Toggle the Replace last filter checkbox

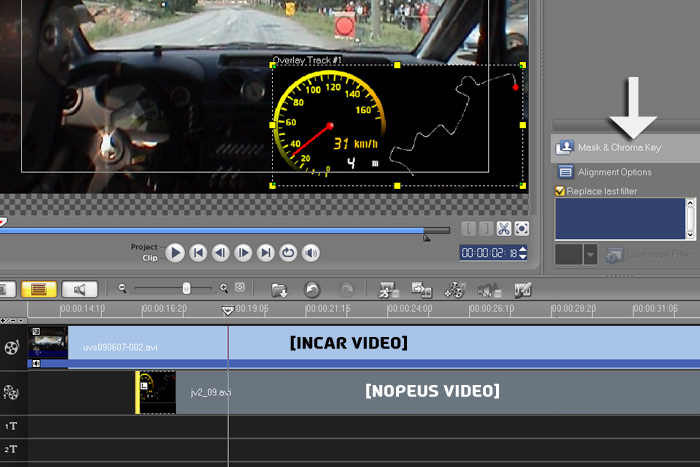pos(560,190)
